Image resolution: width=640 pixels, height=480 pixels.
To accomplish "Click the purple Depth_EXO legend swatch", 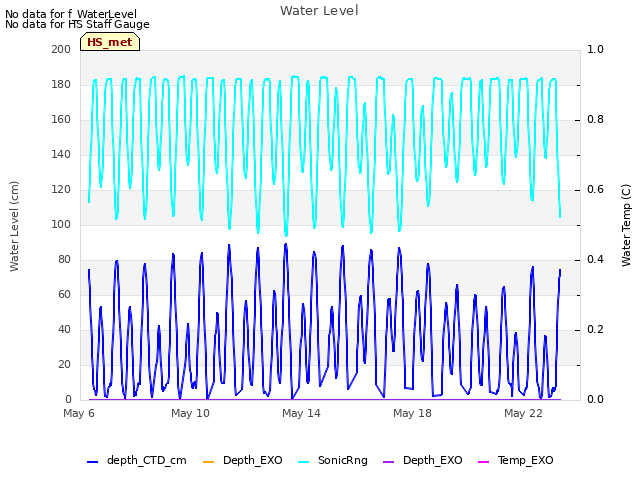I will tap(389, 462).
